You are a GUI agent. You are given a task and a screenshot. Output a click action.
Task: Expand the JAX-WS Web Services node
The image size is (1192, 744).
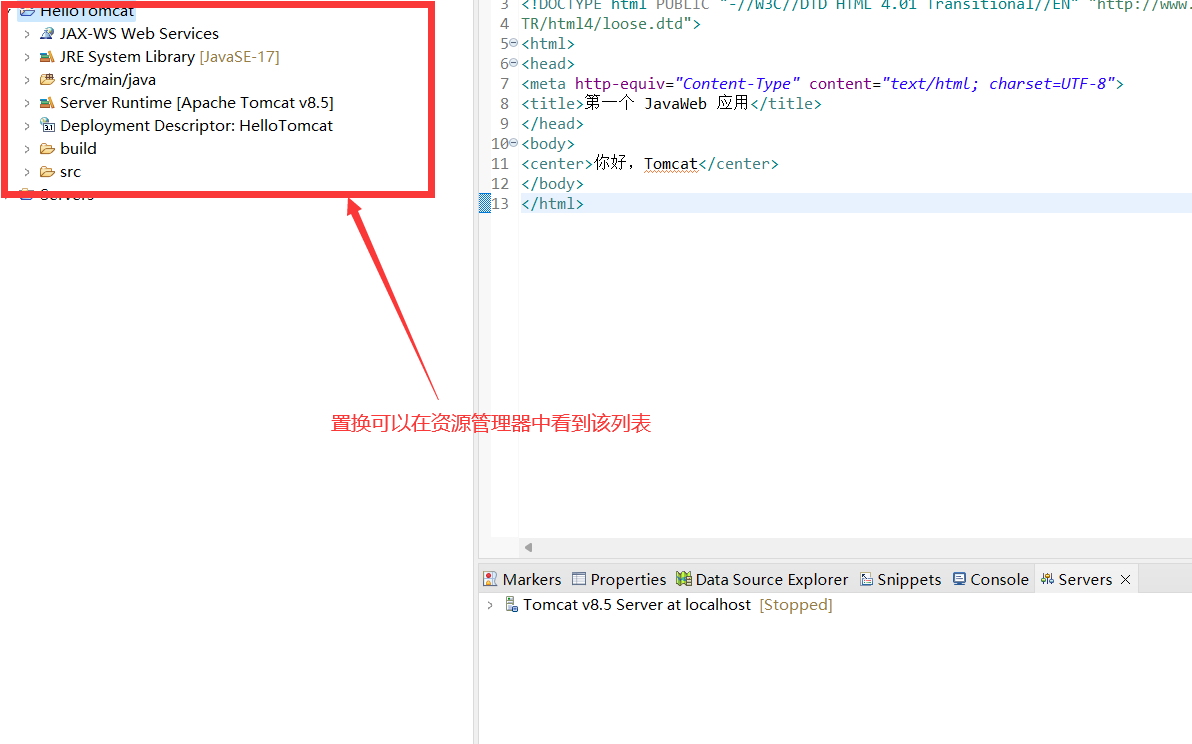point(27,34)
